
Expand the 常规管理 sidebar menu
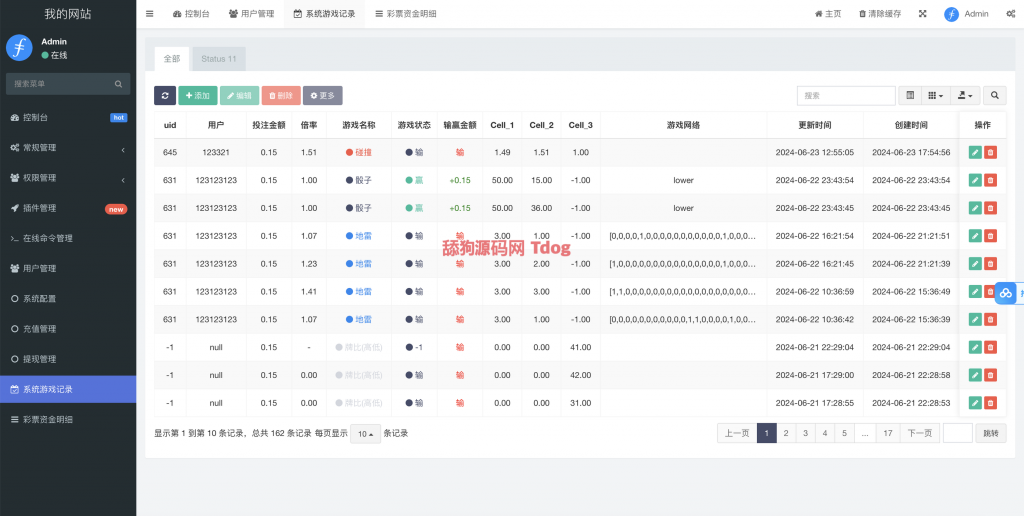[x=68, y=148]
